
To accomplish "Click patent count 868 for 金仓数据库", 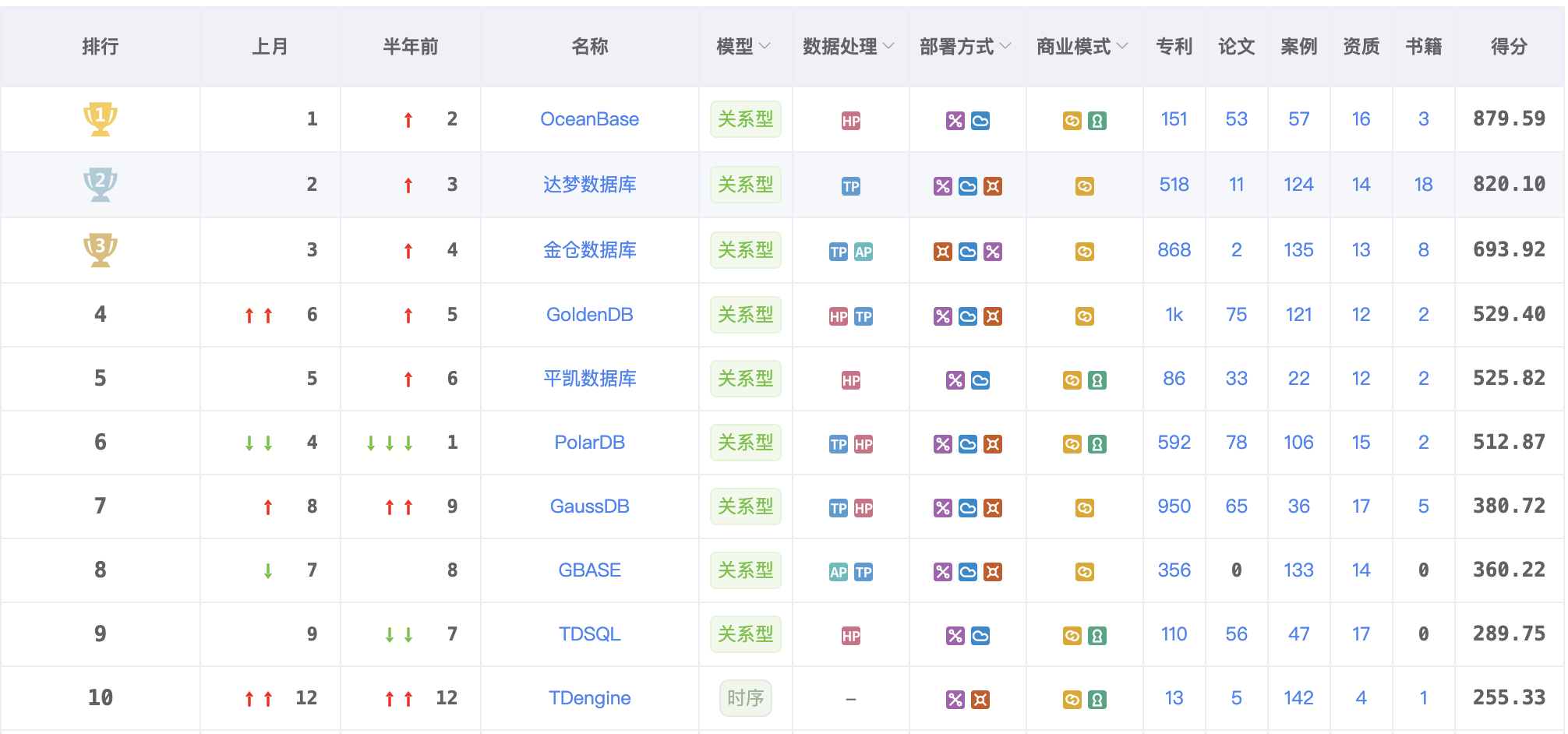I will (x=1174, y=250).
